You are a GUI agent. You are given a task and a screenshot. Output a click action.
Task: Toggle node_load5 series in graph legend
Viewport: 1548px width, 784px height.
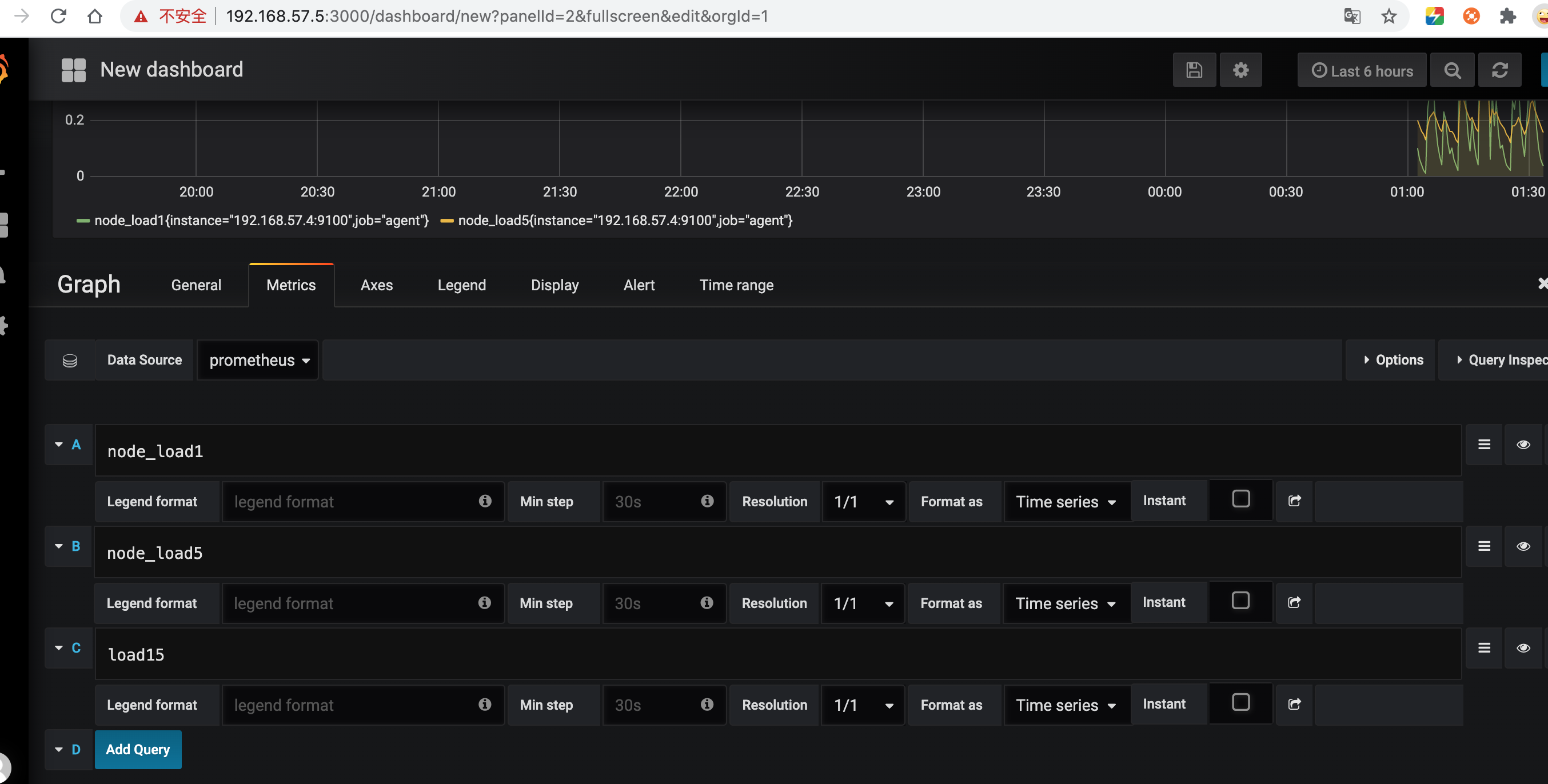click(x=625, y=221)
